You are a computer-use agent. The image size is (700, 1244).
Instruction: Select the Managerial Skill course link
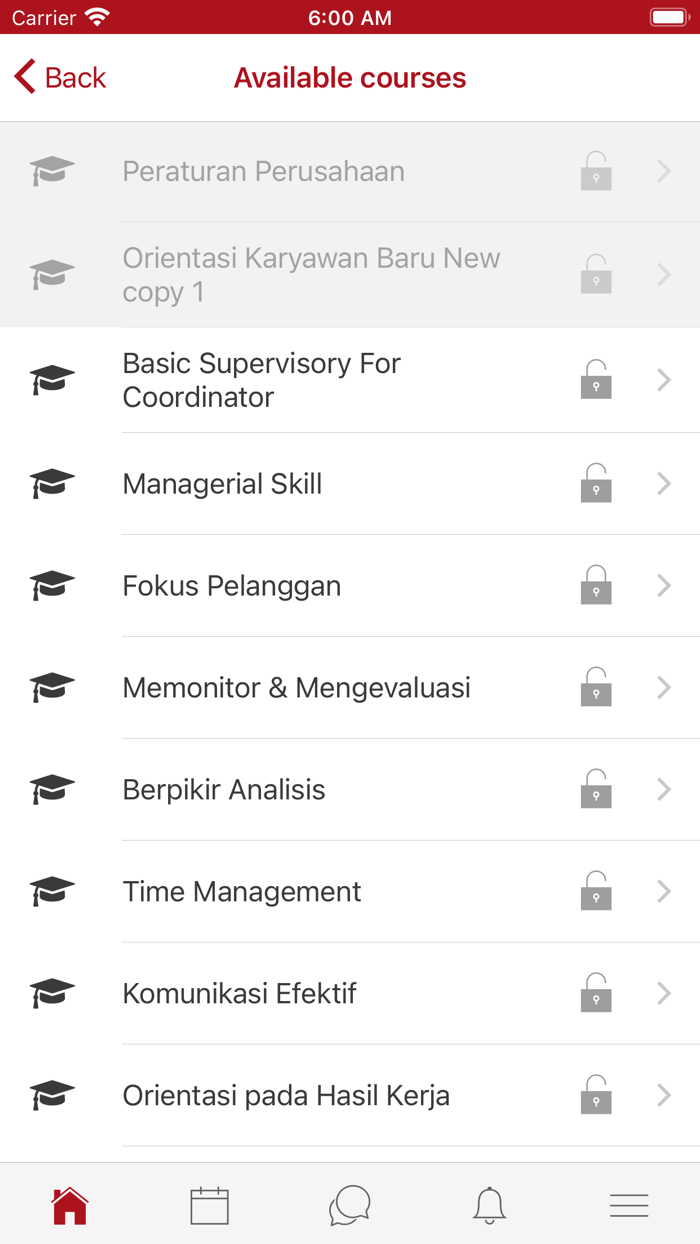(222, 483)
